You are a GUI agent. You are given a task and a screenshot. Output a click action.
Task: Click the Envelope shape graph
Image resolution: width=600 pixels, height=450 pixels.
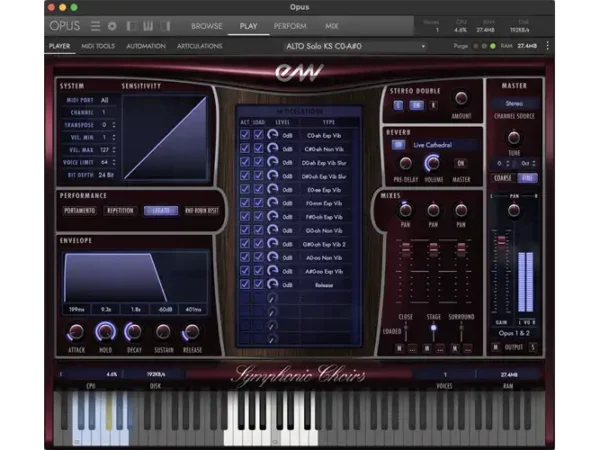135,277
